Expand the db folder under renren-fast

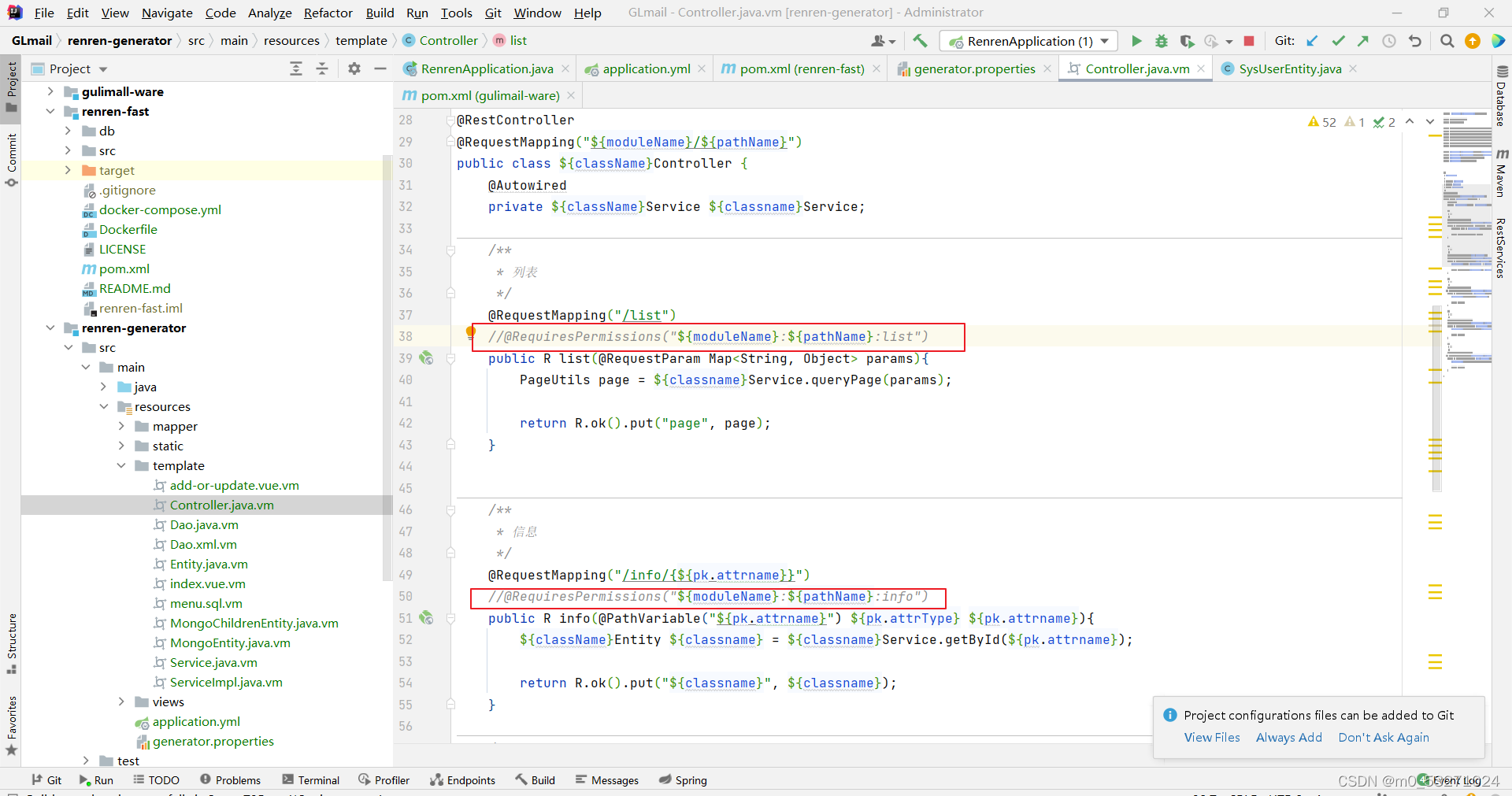pos(68,131)
